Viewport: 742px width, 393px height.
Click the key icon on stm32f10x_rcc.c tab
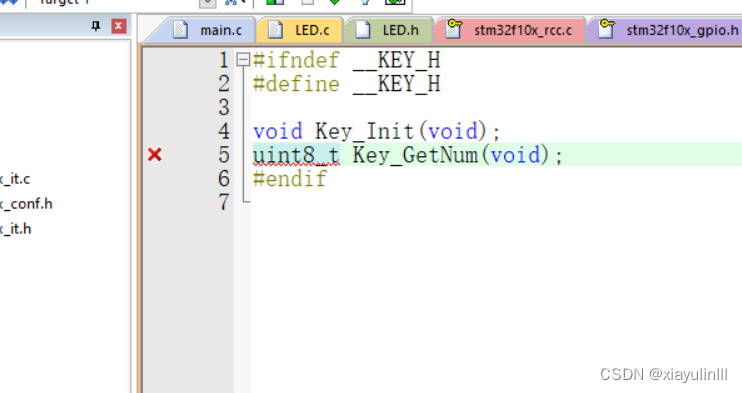tap(454, 29)
